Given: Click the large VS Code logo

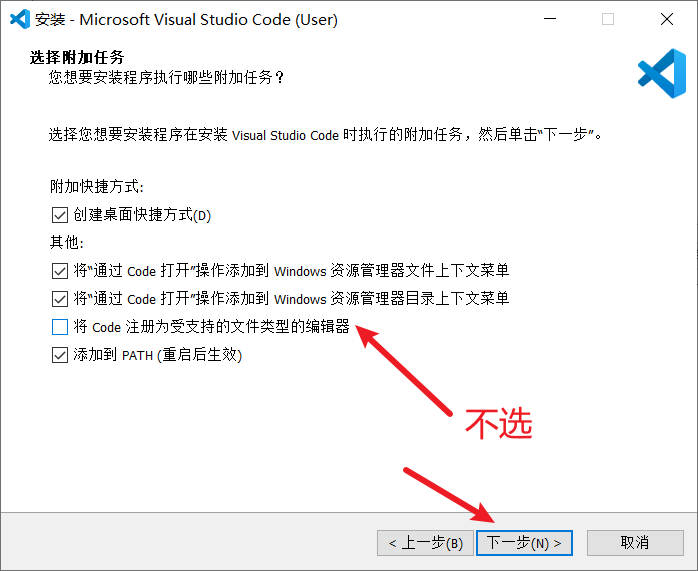Looking at the screenshot, I should pos(662,73).
